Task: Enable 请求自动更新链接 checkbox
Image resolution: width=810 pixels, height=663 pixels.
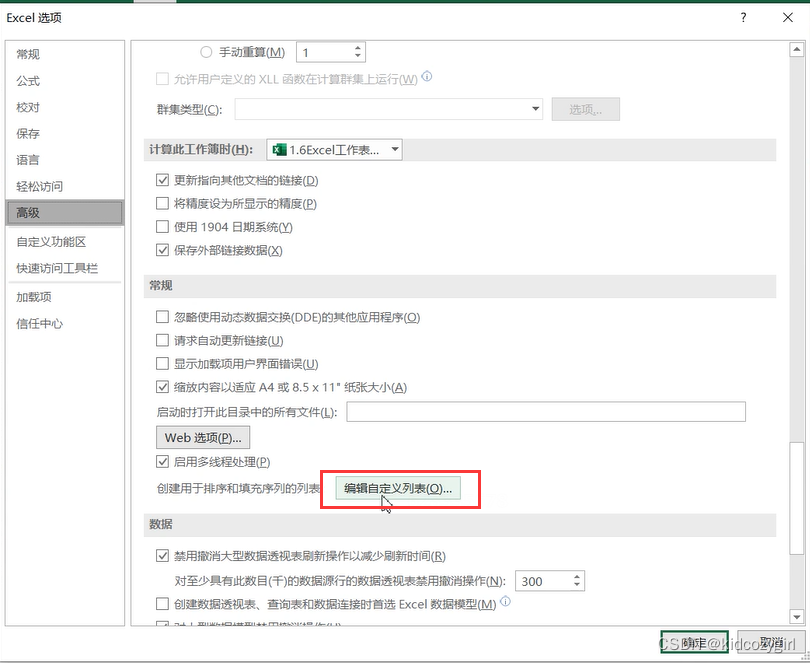Action: pos(162,340)
